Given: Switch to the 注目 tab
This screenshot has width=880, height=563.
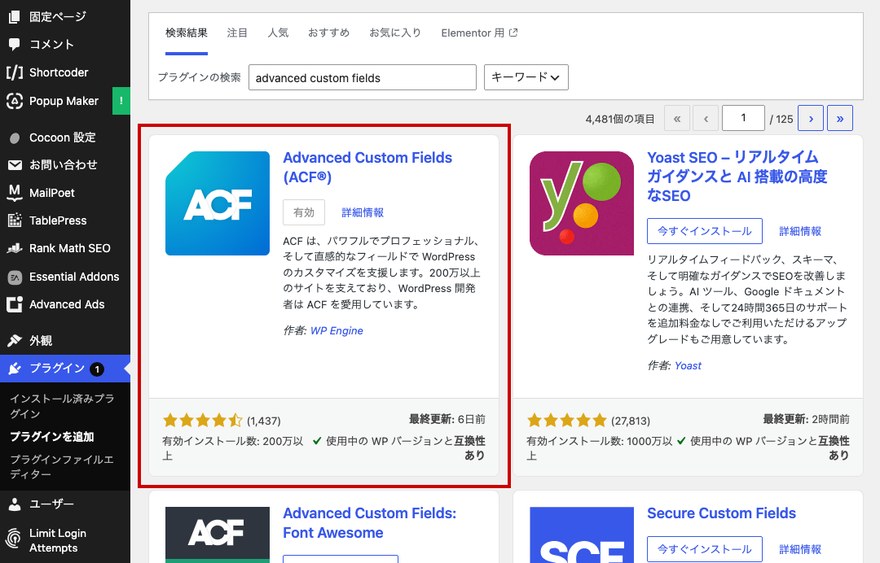Looking at the screenshot, I should click(x=237, y=33).
